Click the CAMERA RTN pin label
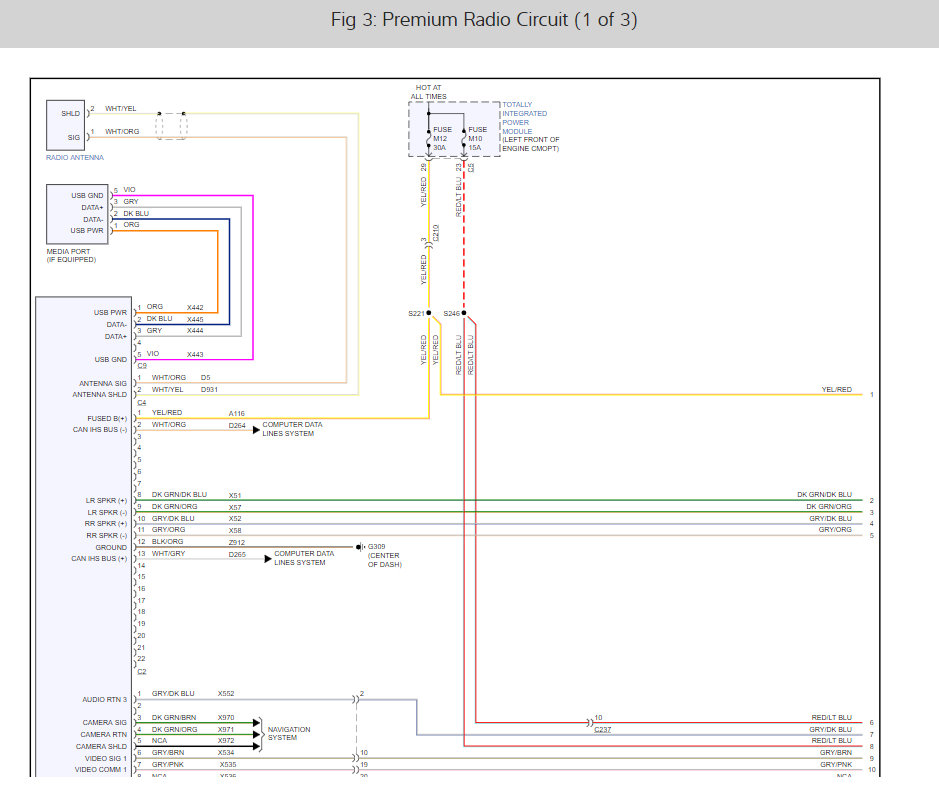This screenshot has width=939, height=809. click(104, 735)
